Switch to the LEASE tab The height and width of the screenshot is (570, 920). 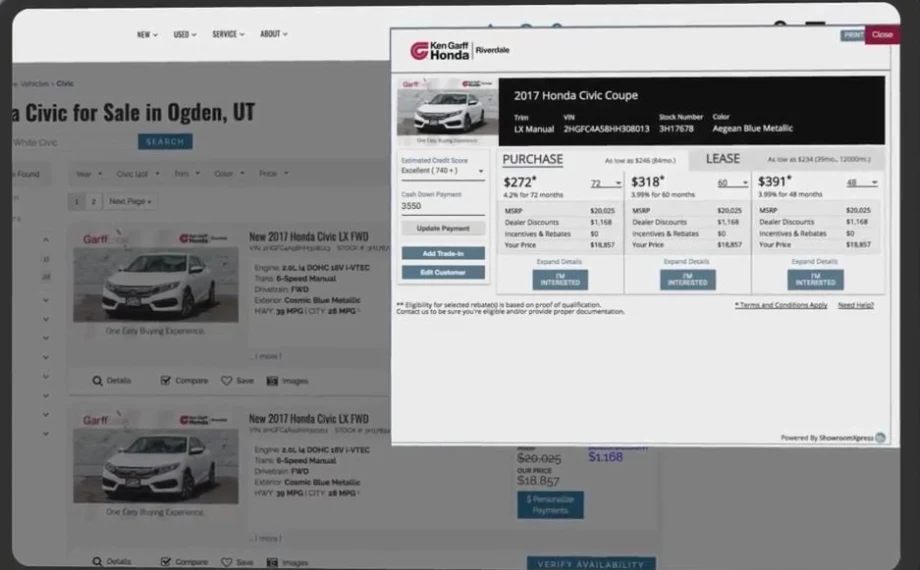click(x=722, y=158)
